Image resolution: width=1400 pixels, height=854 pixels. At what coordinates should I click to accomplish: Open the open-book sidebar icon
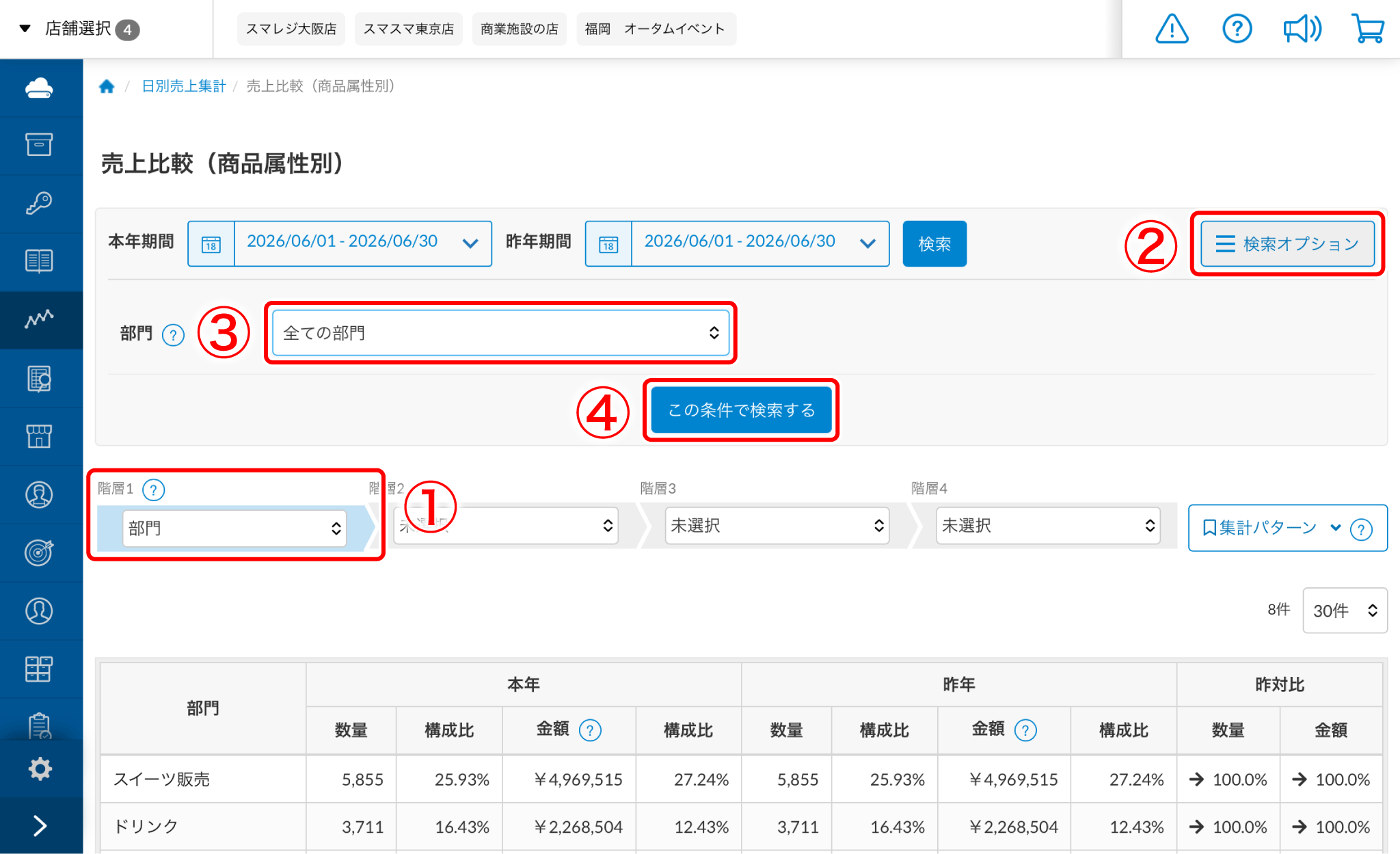[40, 261]
